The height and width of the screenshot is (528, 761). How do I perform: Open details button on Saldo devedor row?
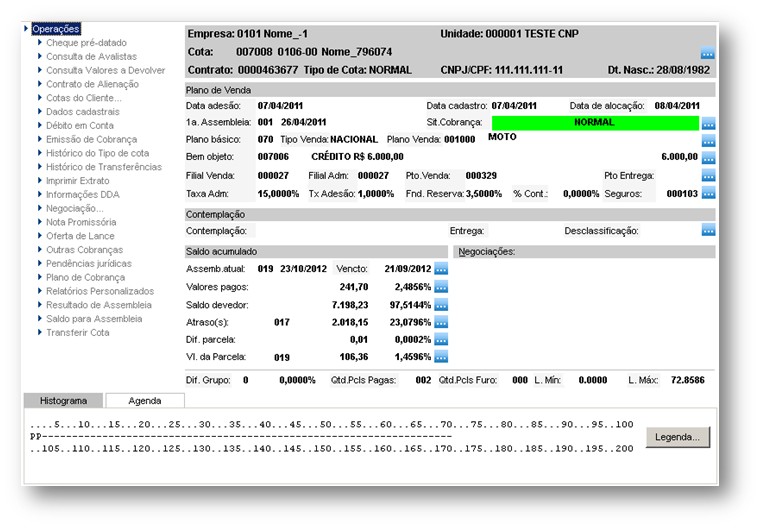(441, 305)
